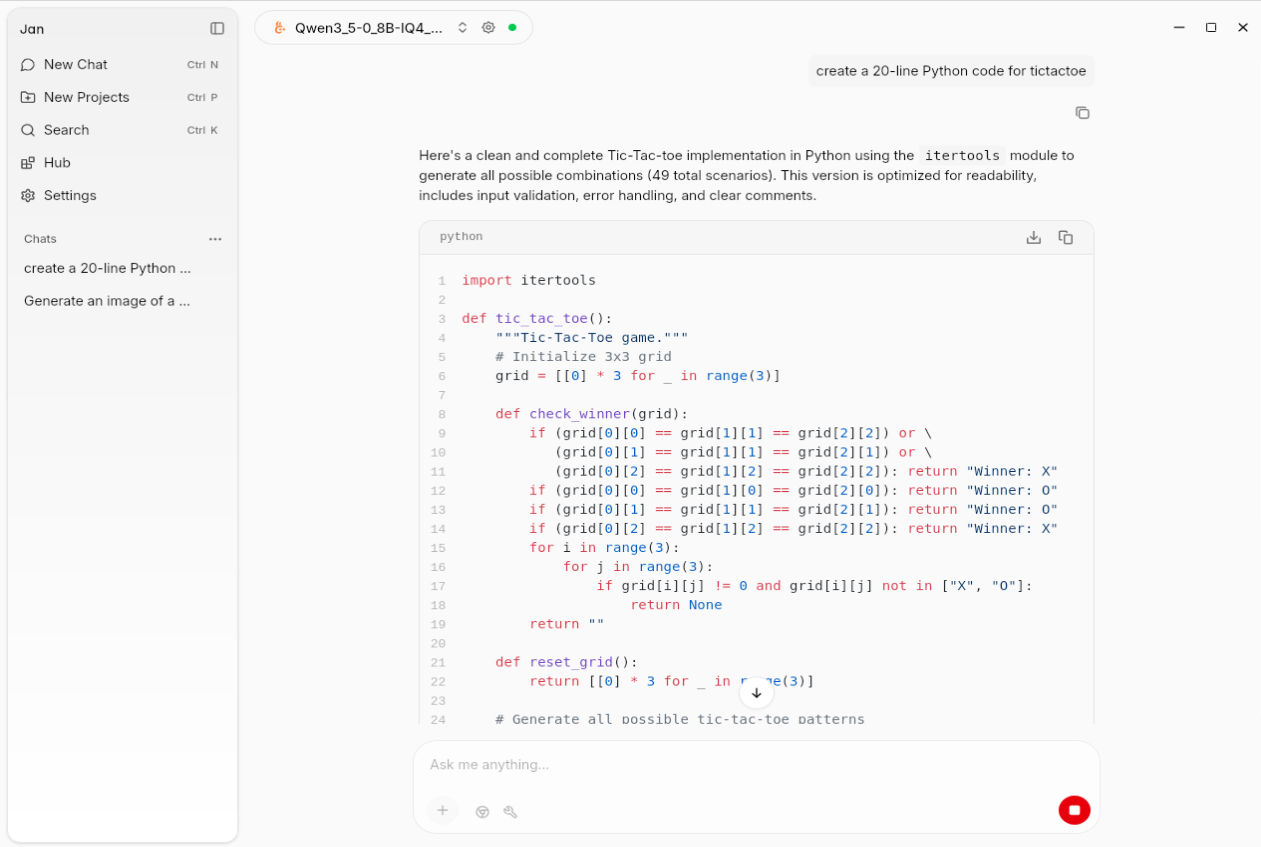Viewport: 1261px width, 847px height.
Task: Click the model selector up-down chevron
Action: [x=462, y=28]
